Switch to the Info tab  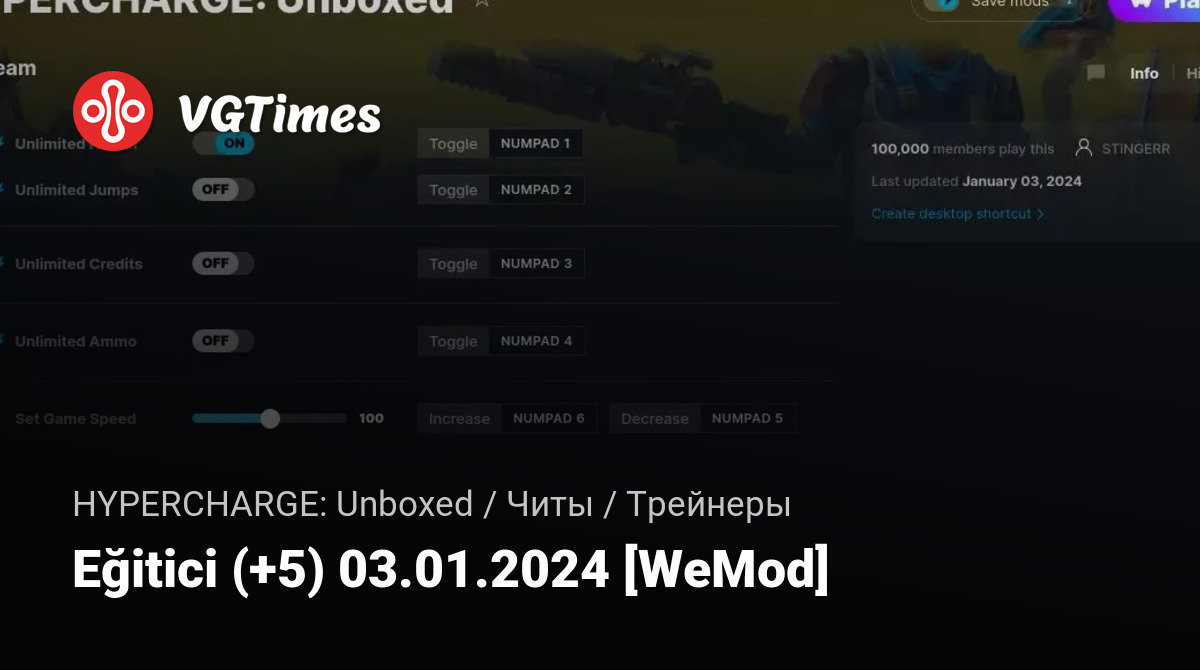click(1144, 73)
